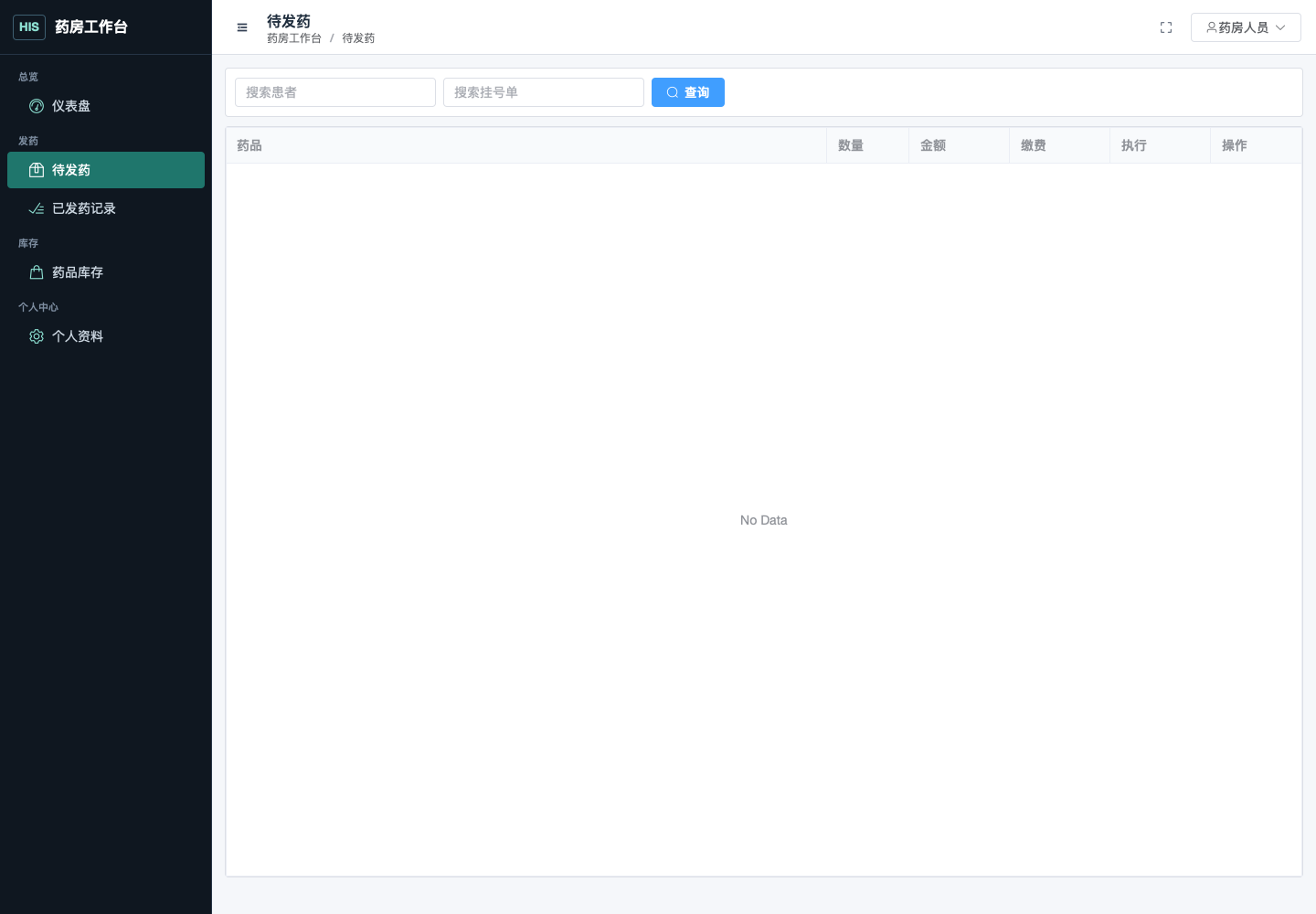Image resolution: width=1316 pixels, height=914 pixels.
Task: Click the 已发药记录 checklist icon
Action: (x=37, y=208)
